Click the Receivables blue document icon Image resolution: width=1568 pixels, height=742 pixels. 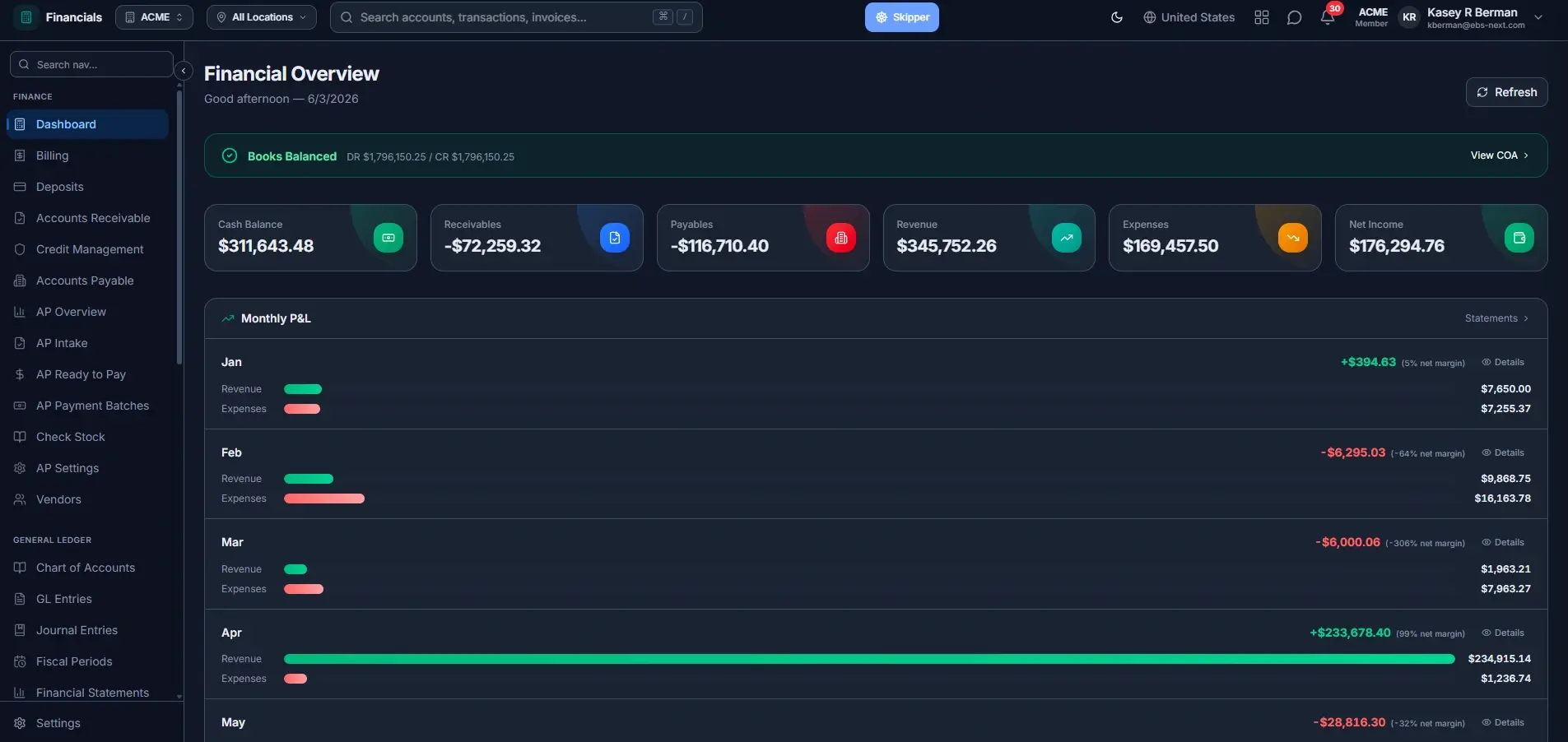click(x=615, y=238)
